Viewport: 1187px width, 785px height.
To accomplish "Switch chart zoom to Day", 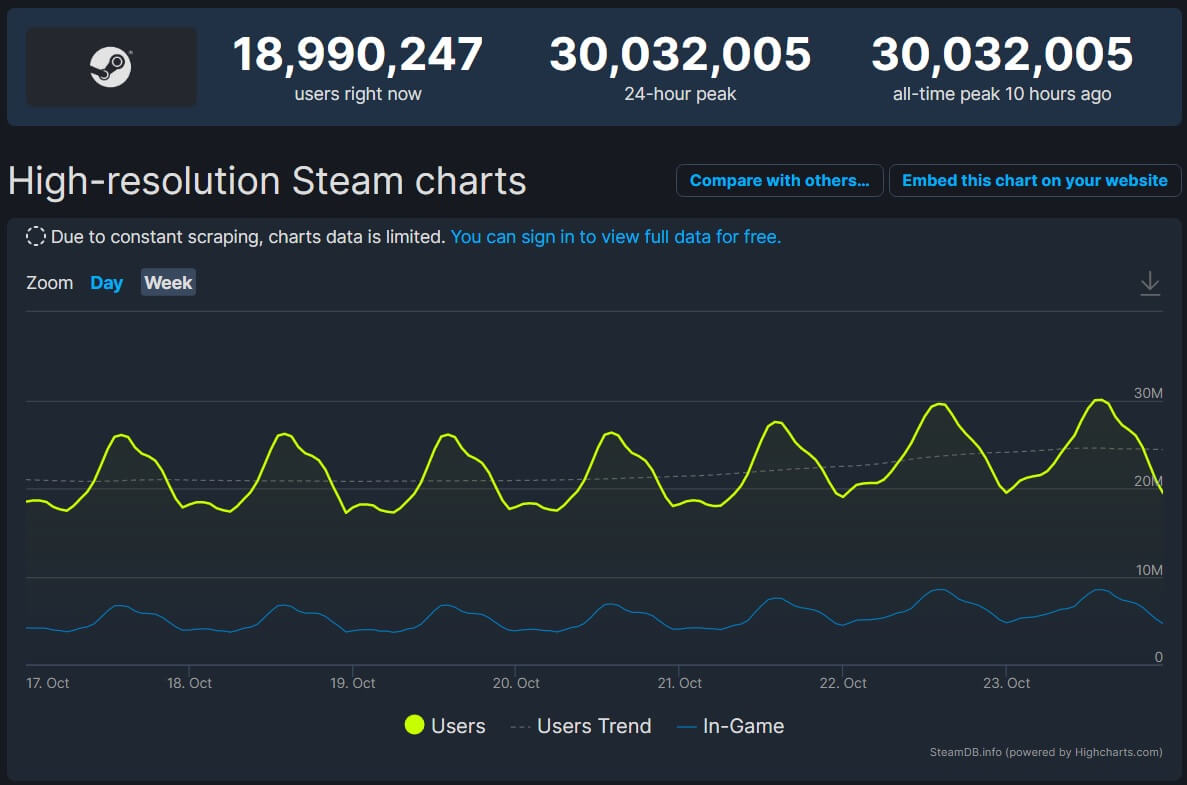I will pos(106,283).
